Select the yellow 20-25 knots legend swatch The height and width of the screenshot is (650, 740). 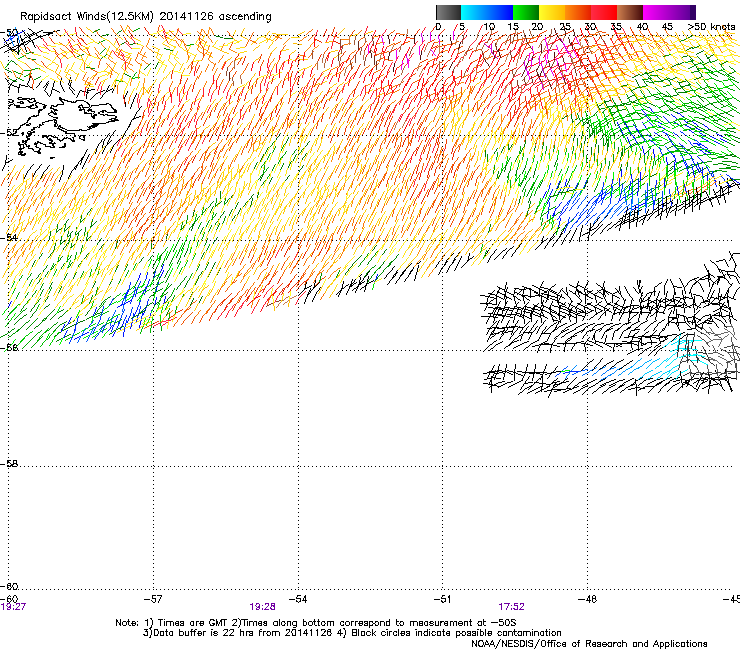coord(552,12)
